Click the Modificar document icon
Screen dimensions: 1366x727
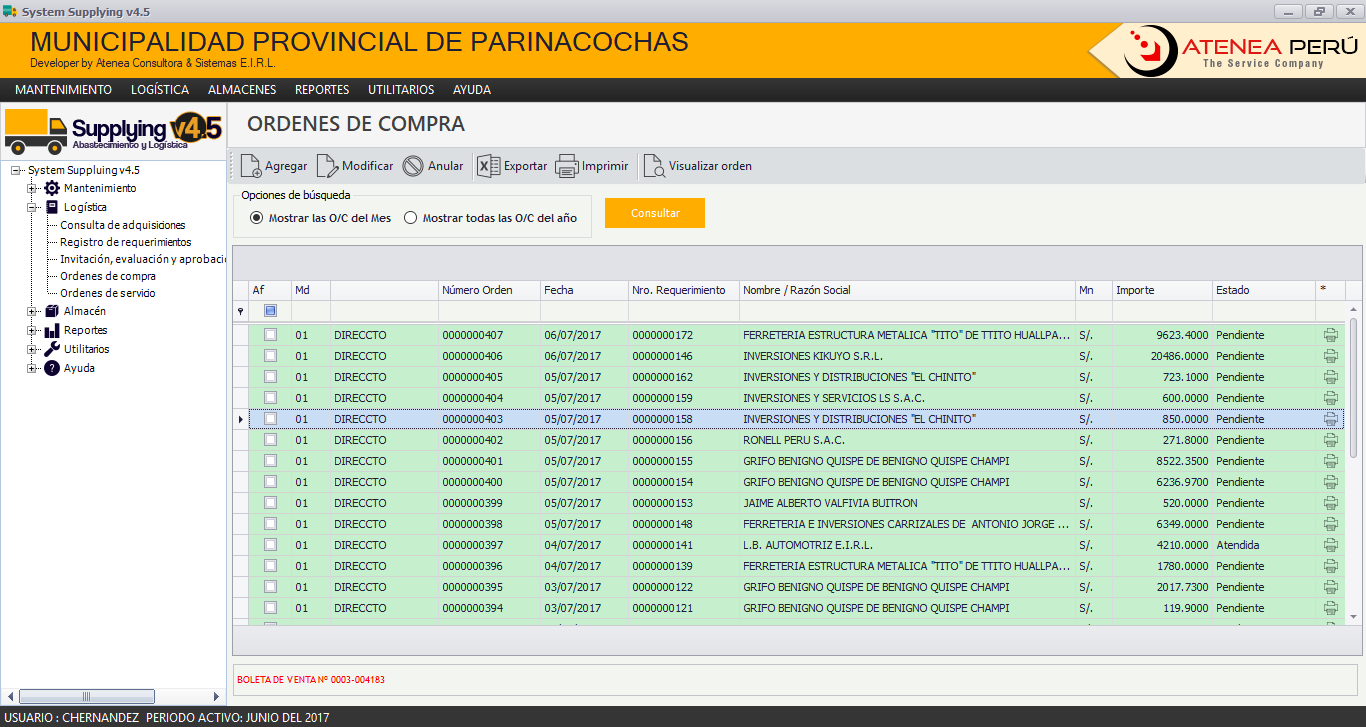tap(327, 166)
